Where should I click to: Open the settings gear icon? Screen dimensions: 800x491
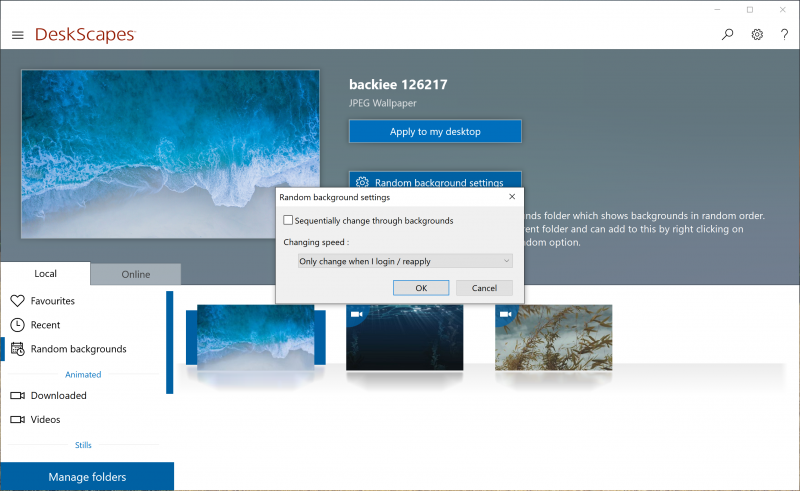(757, 34)
